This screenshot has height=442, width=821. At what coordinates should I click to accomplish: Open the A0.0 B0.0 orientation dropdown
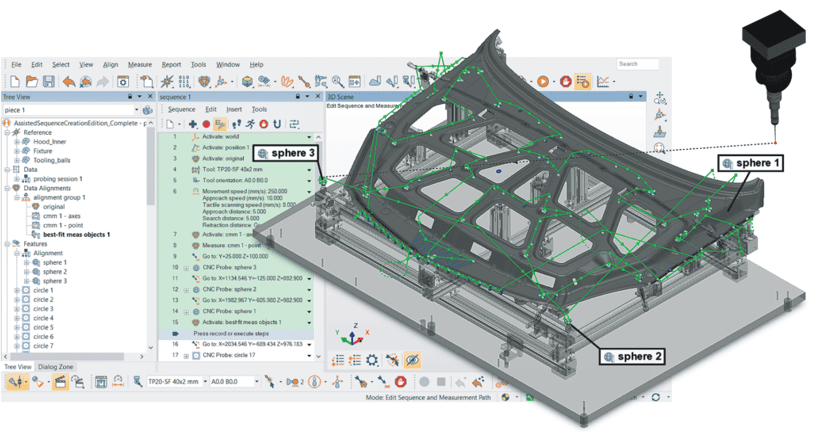coord(257,382)
